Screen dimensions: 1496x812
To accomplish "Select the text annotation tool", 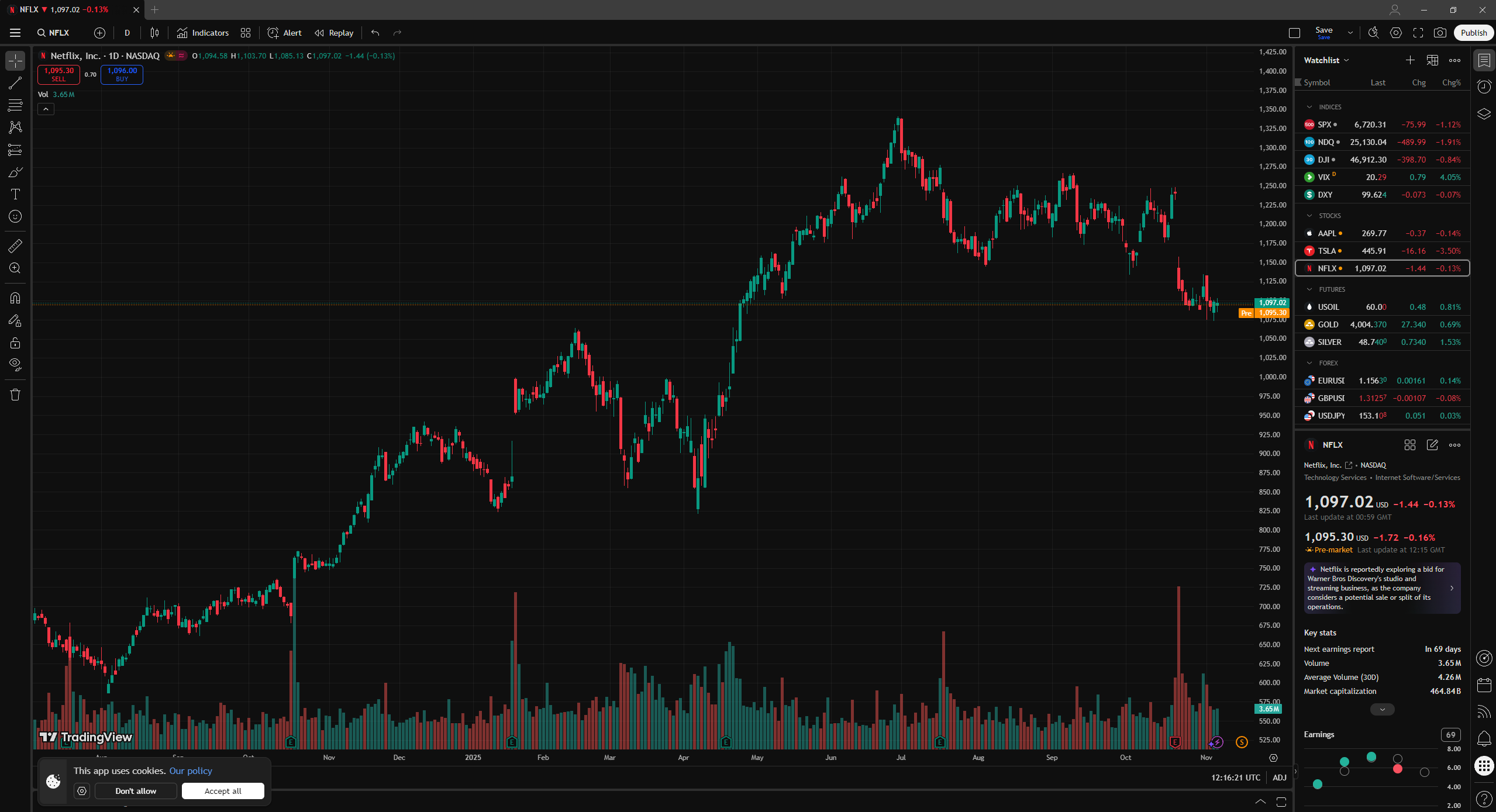I will [15, 194].
